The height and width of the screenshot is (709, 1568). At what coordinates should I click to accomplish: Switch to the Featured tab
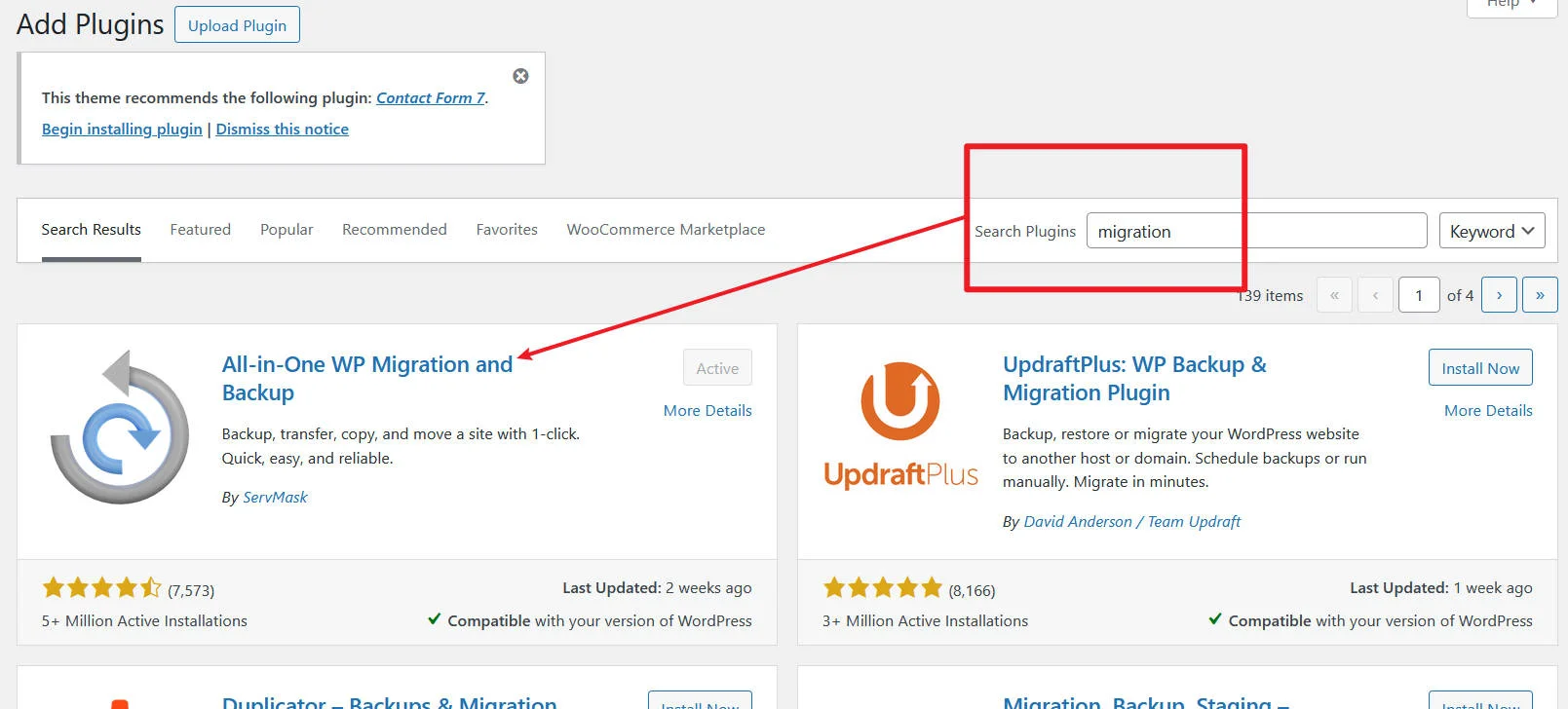click(200, 230)
